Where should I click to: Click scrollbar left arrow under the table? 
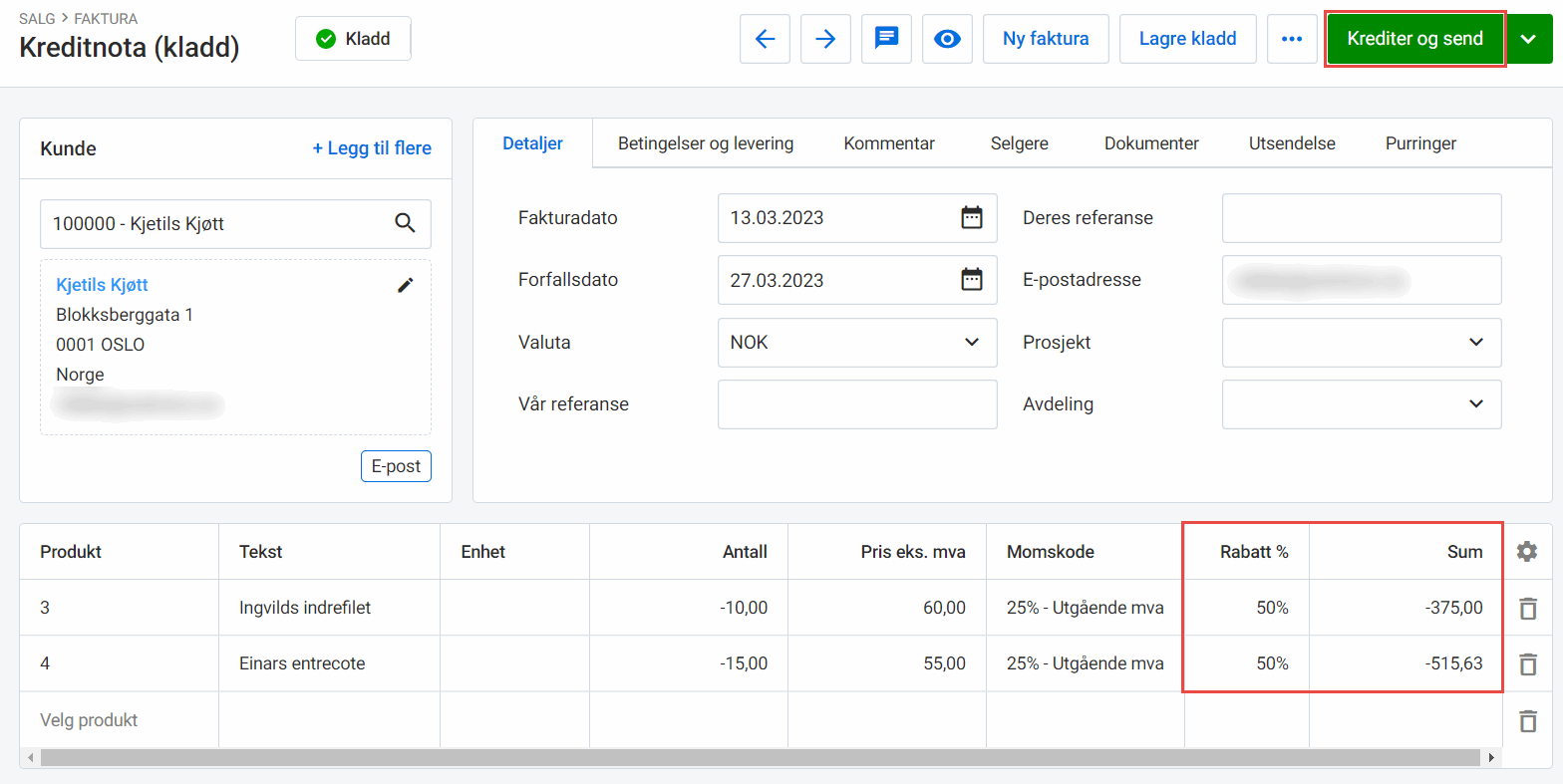coord(30,758)
